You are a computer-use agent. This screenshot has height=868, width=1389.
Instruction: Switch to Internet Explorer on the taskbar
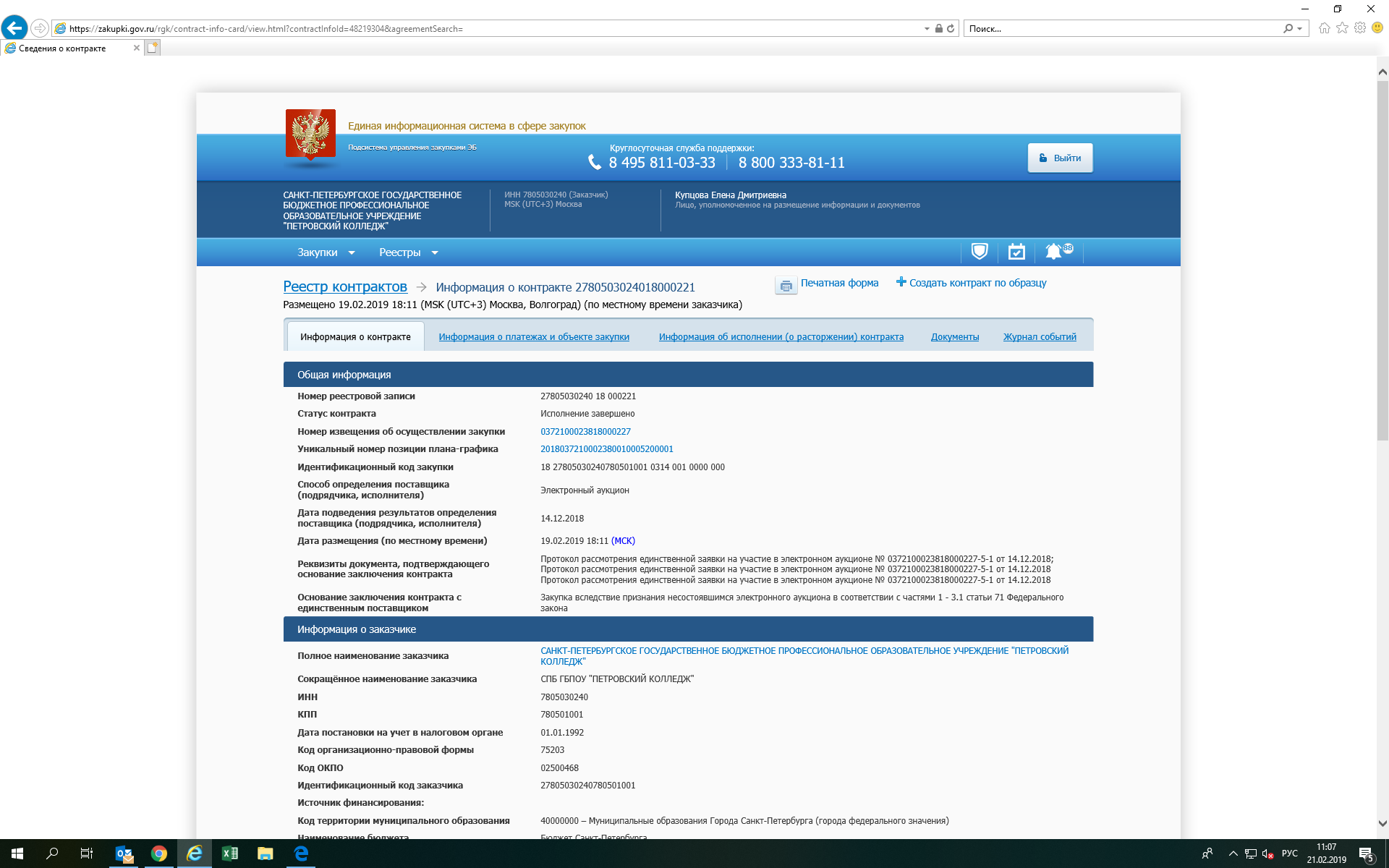(195, 854)
